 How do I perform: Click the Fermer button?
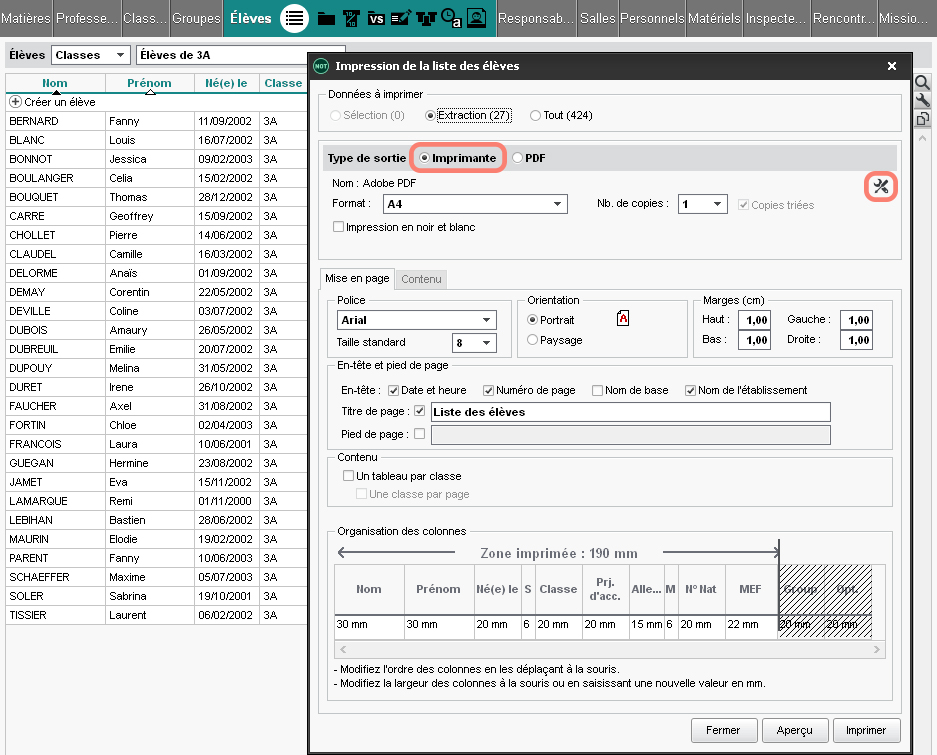click(724, 730)
